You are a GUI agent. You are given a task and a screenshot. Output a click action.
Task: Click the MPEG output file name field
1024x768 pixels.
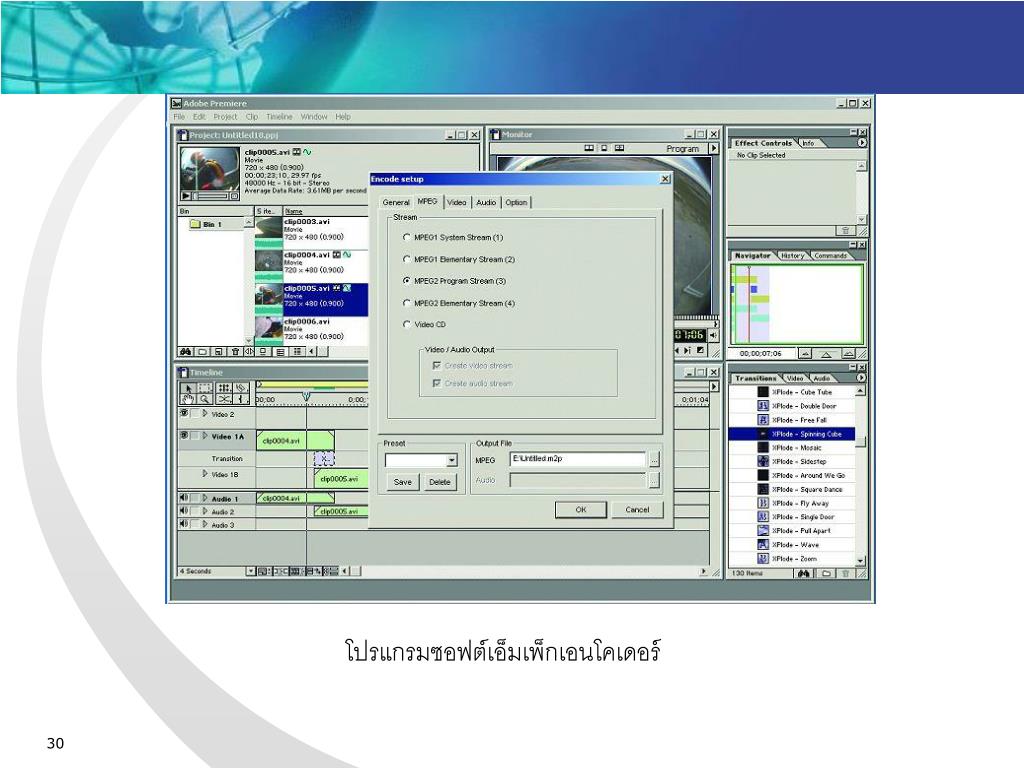[578, 459]
